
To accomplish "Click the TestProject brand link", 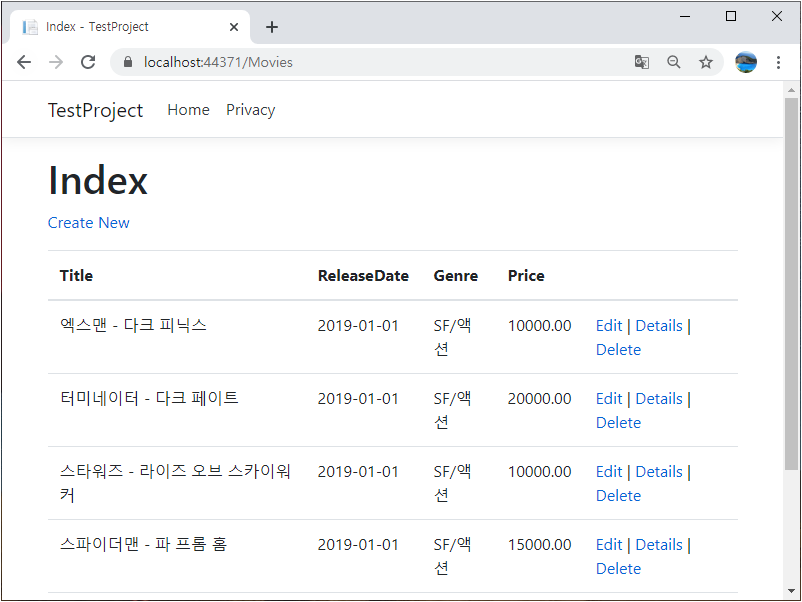I will pyautogui.click(x=95, y=110).
